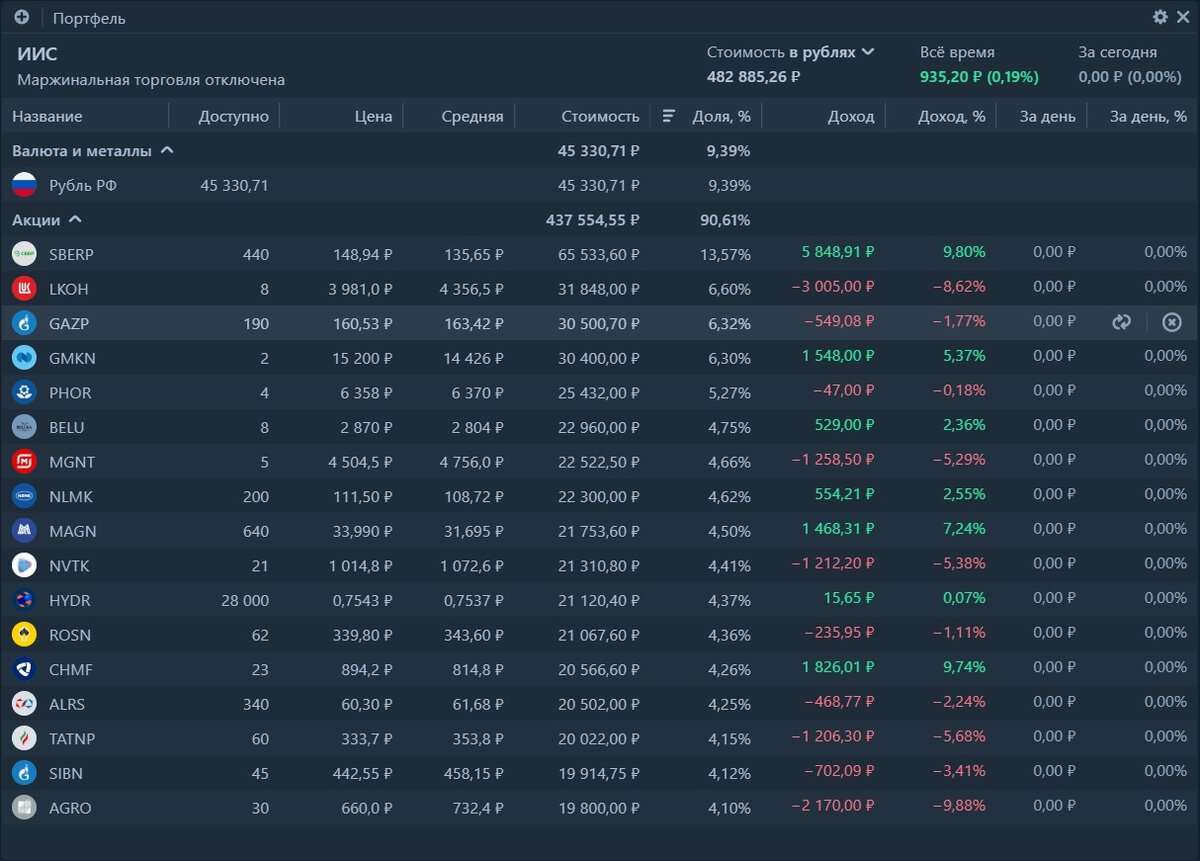Select the Рубль РФ row name
Viewport: 1200px width, 861px height.
tap(83, 185)
